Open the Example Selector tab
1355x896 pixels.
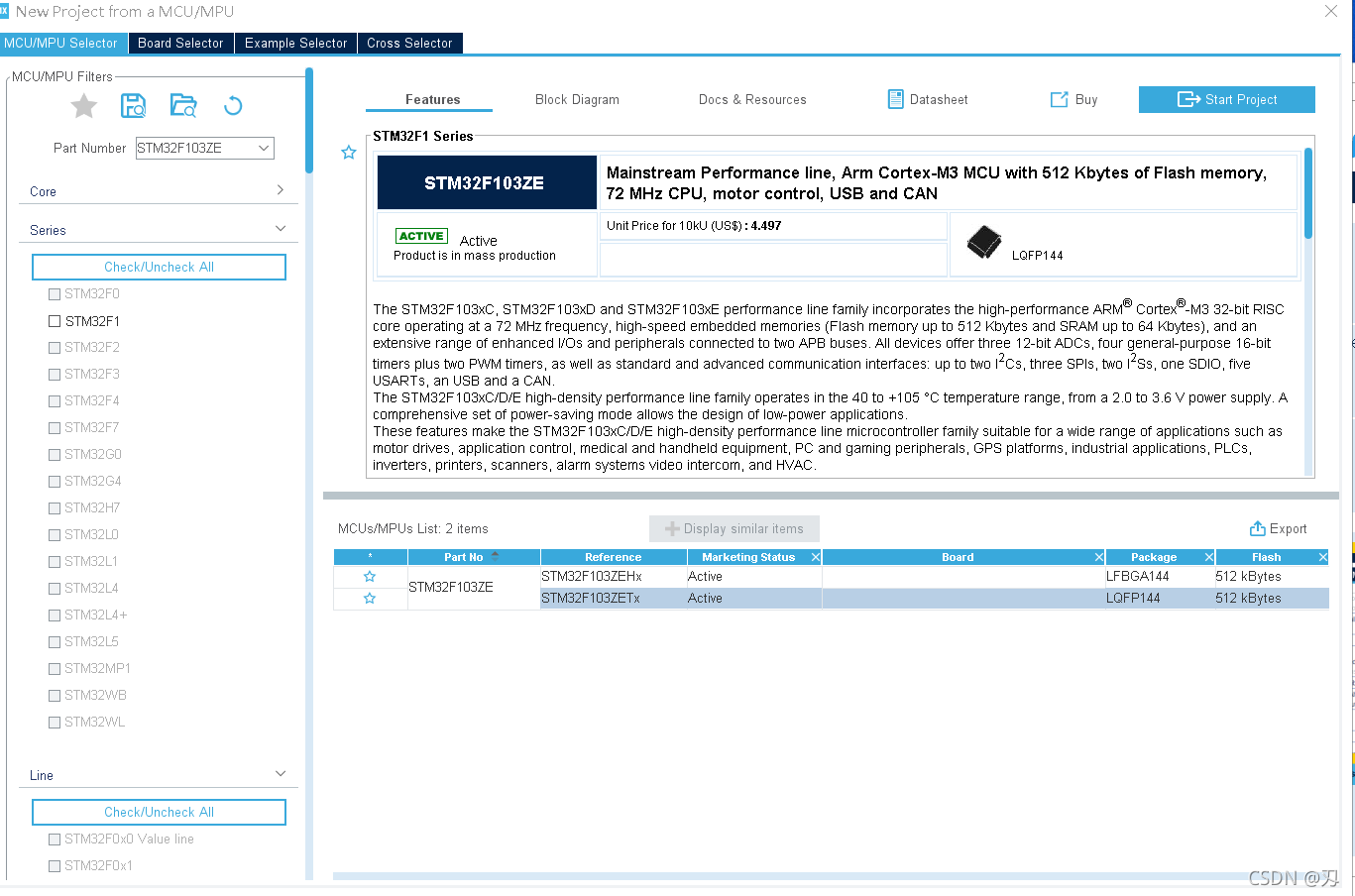click(296, 43)
